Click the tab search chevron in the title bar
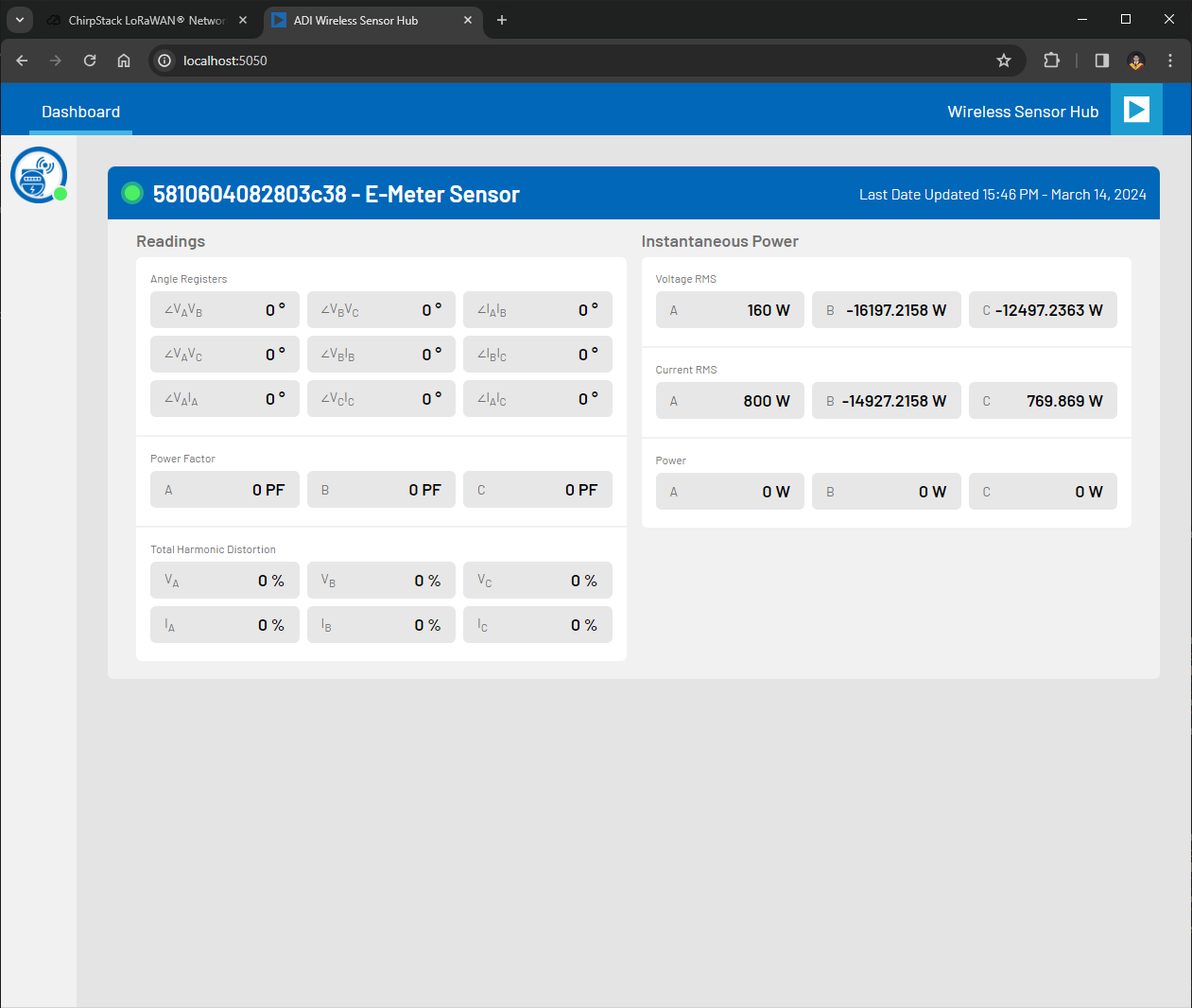Image resolution: width=1192 pixels, height=1008 pixels. [19, 19]
